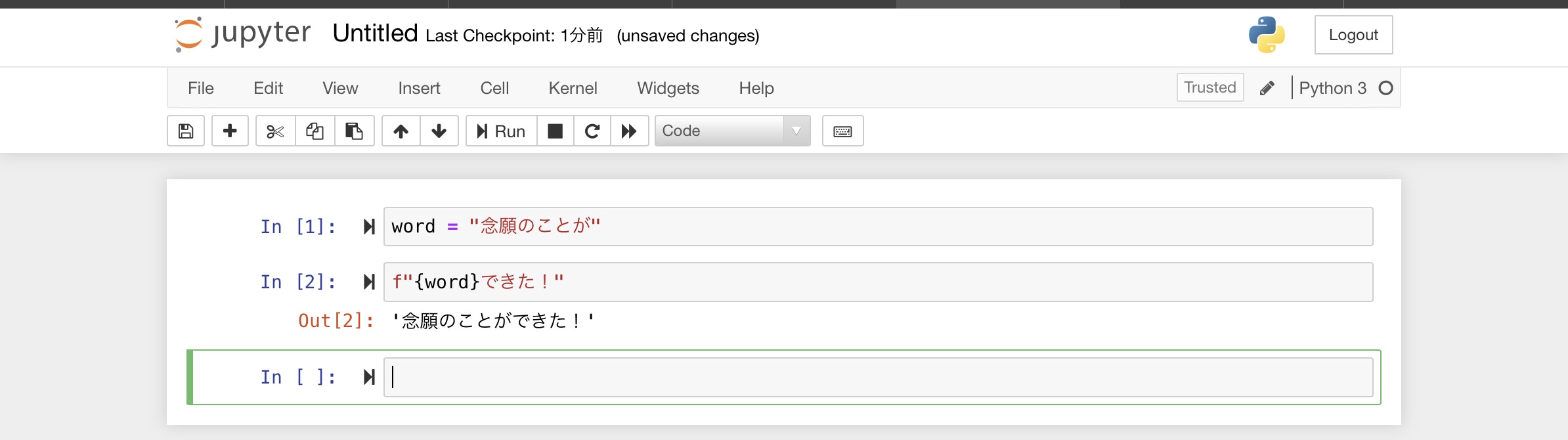Open the cell type Code dropdown

[x=733, y=131]
